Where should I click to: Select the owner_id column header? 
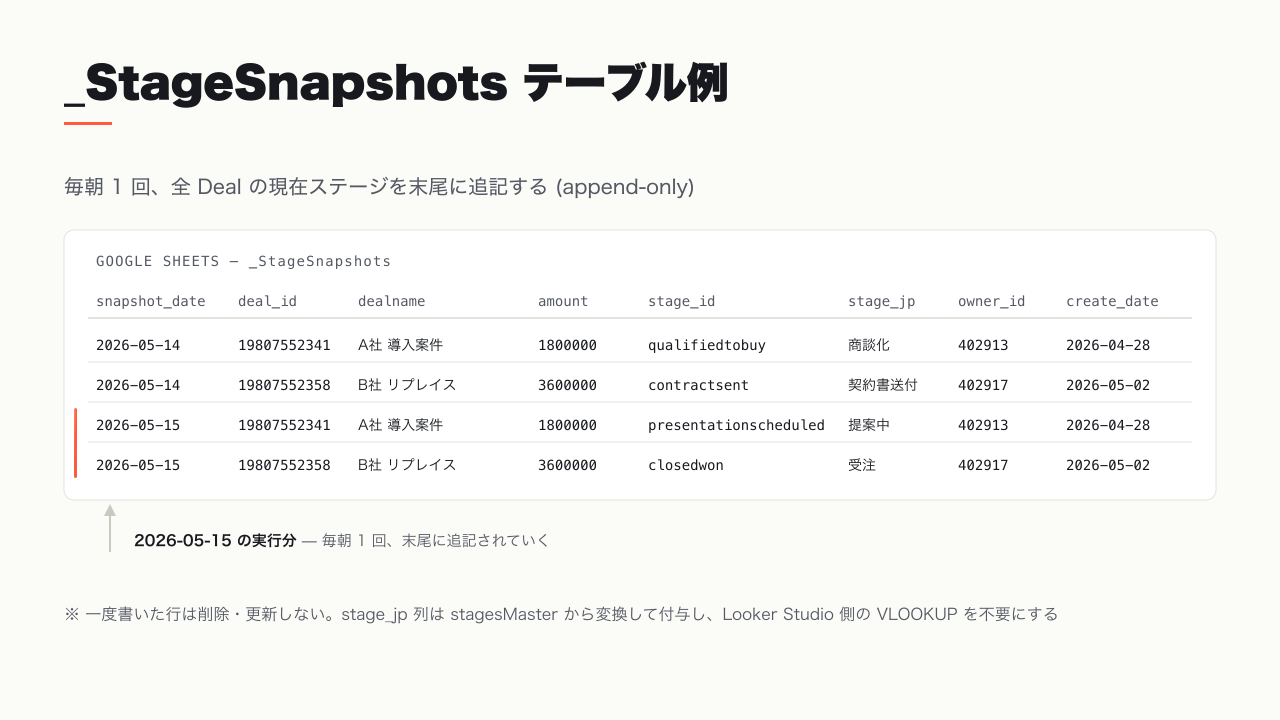tap(992, 301)
